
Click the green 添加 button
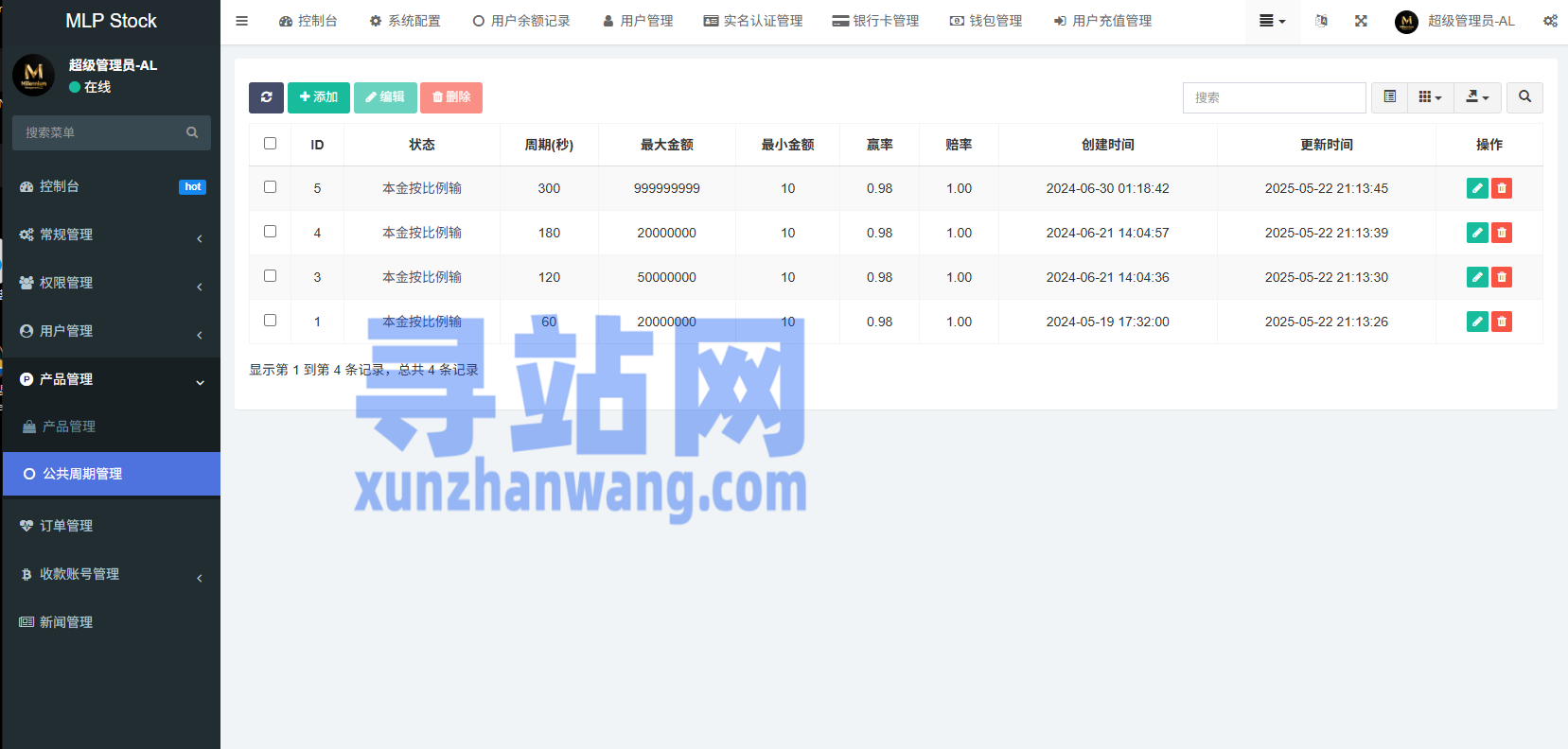tap(319, 97)
